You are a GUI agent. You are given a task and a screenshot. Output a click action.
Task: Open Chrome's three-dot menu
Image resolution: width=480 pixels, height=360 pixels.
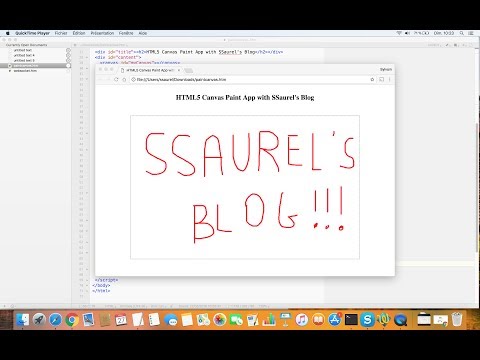[389, 79]
